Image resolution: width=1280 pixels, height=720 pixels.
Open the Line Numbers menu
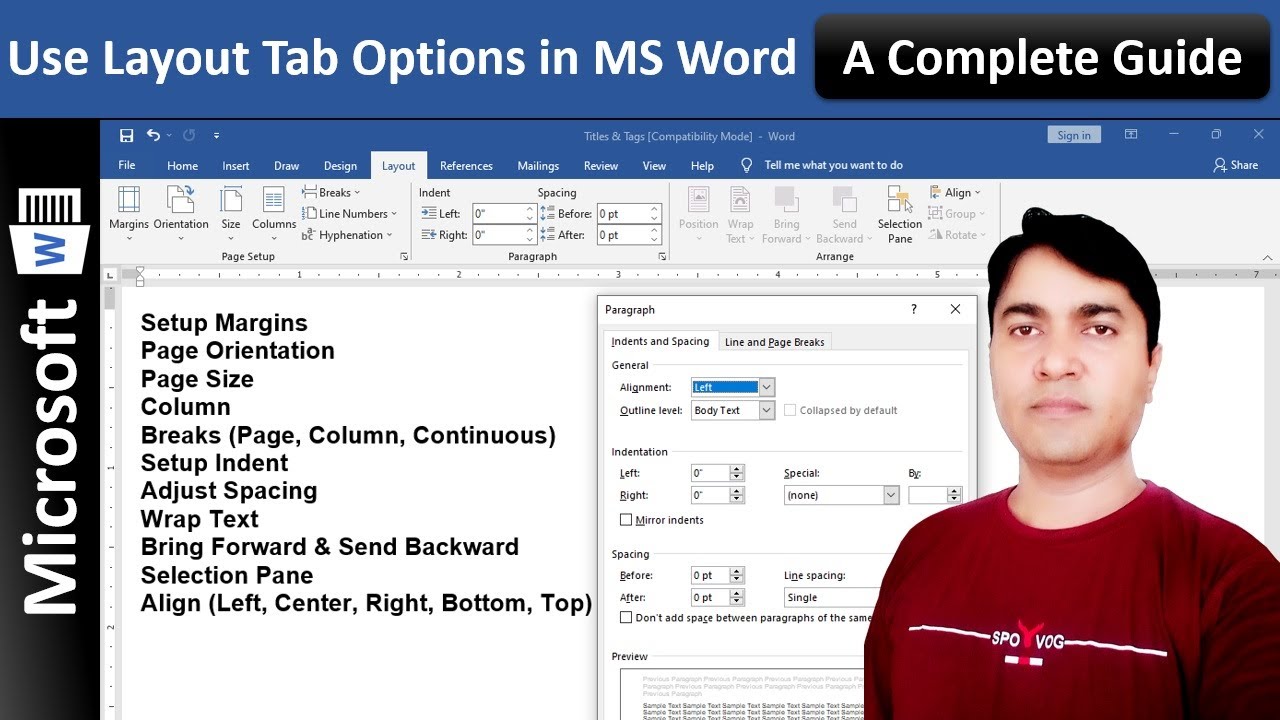pyautogui.click(x=349, y=213)
